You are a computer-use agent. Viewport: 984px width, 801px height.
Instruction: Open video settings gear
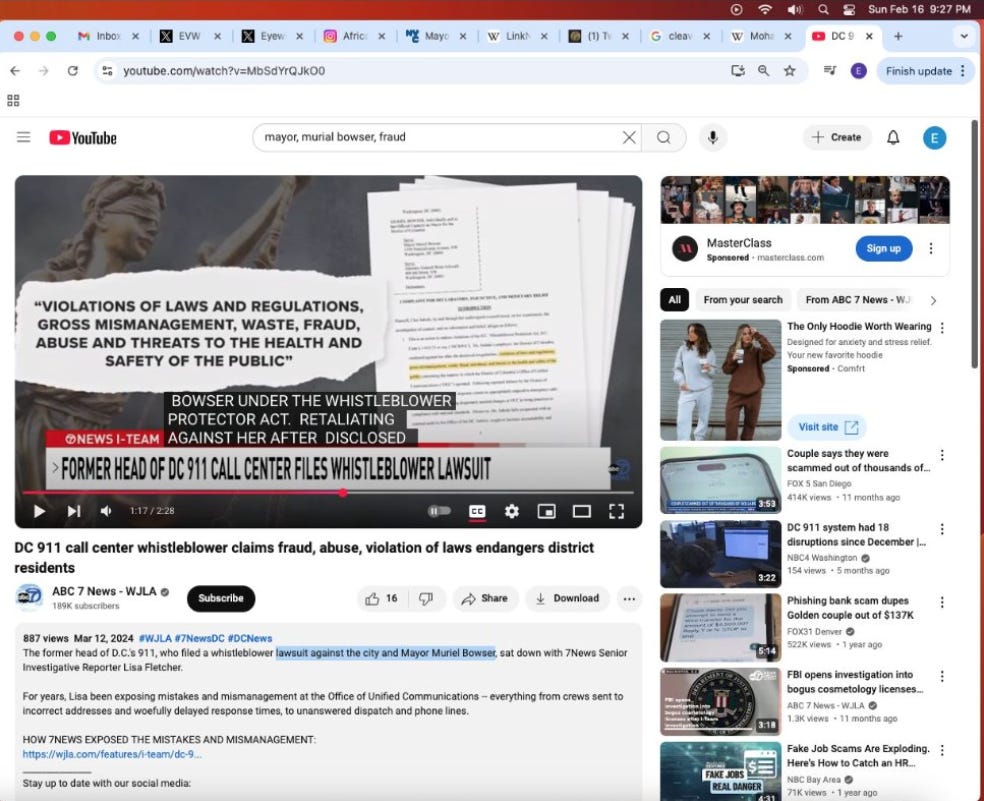click(511, 512)
